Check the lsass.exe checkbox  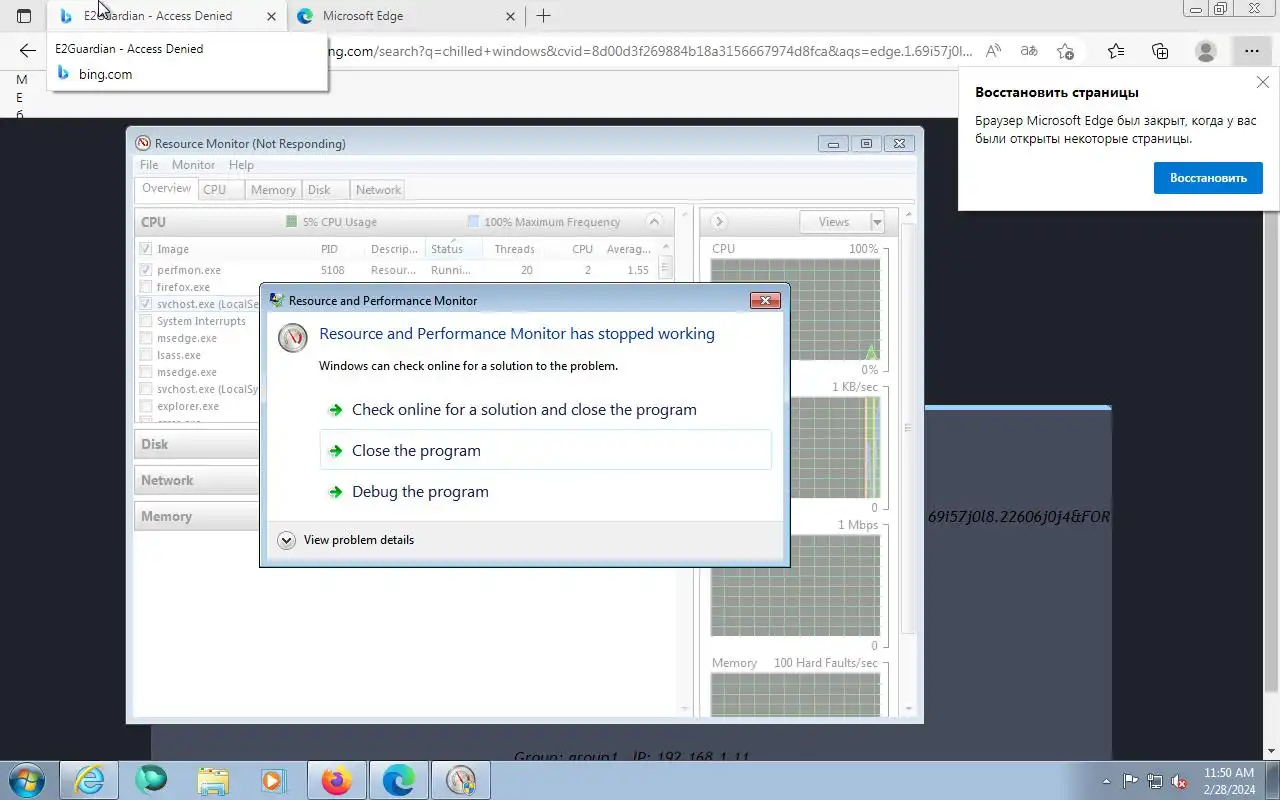[x=146, y=355]
